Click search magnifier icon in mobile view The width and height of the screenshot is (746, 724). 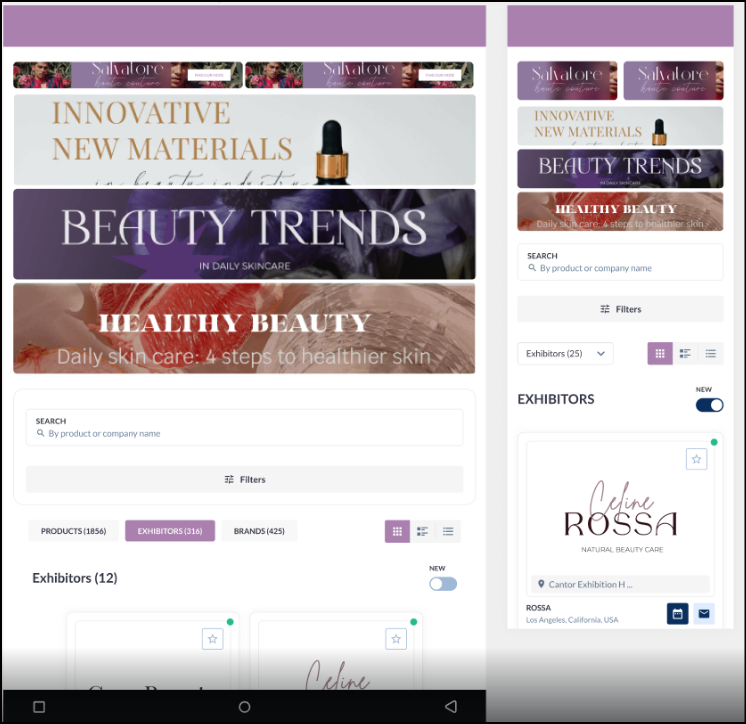[532, 268]
